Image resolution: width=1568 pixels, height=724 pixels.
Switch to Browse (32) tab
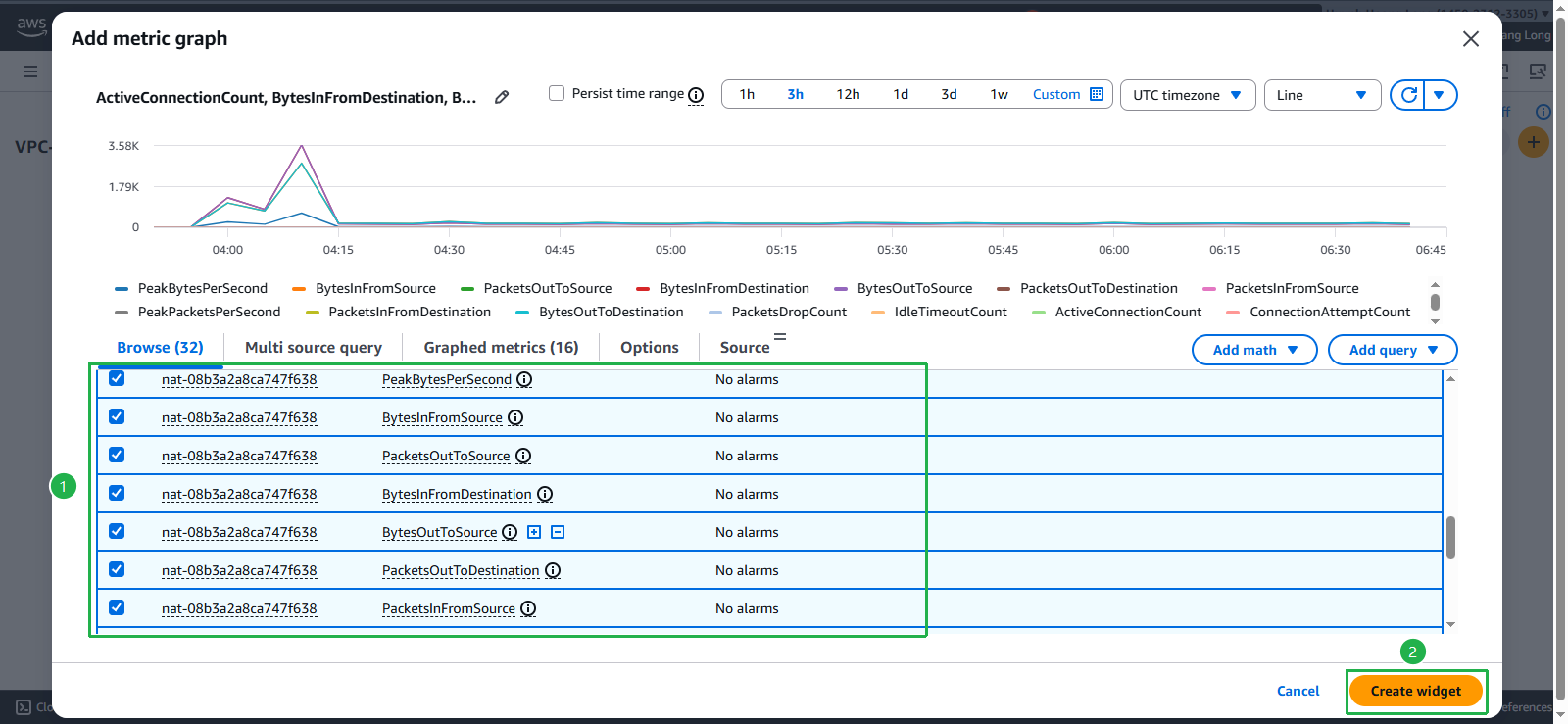click(160, 347)
